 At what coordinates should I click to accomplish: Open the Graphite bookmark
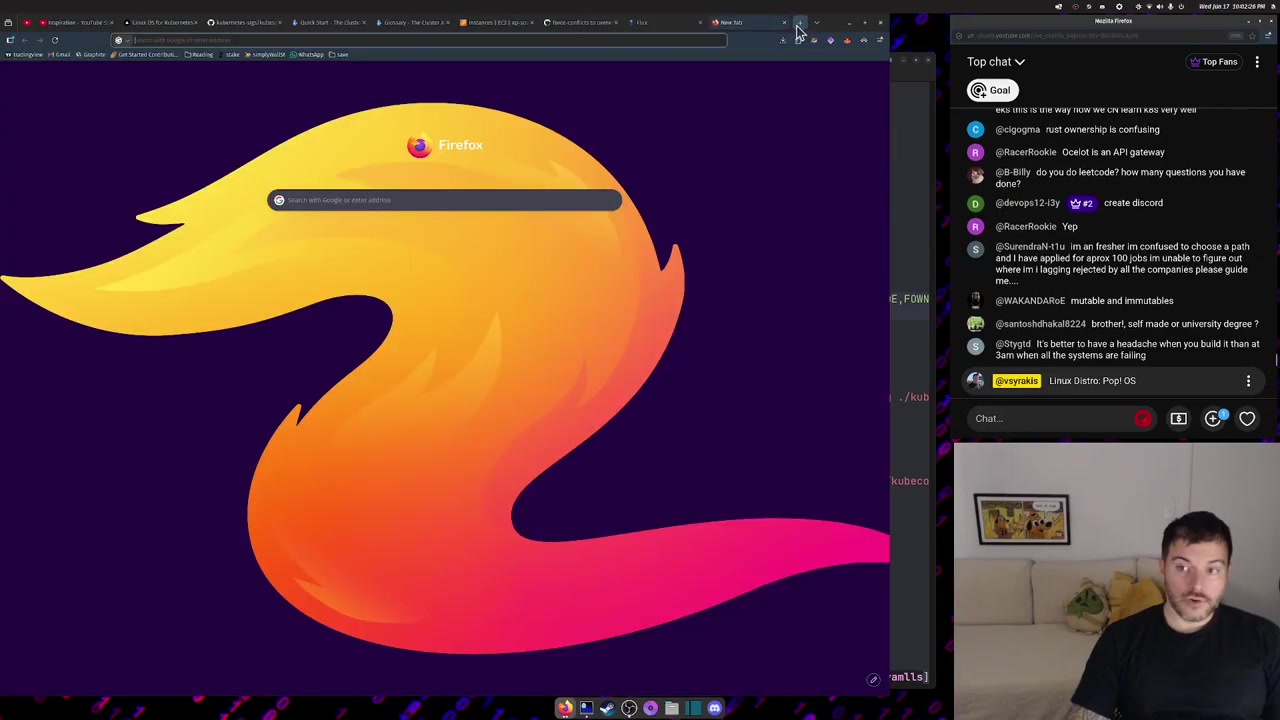click(x=91, y=54)
